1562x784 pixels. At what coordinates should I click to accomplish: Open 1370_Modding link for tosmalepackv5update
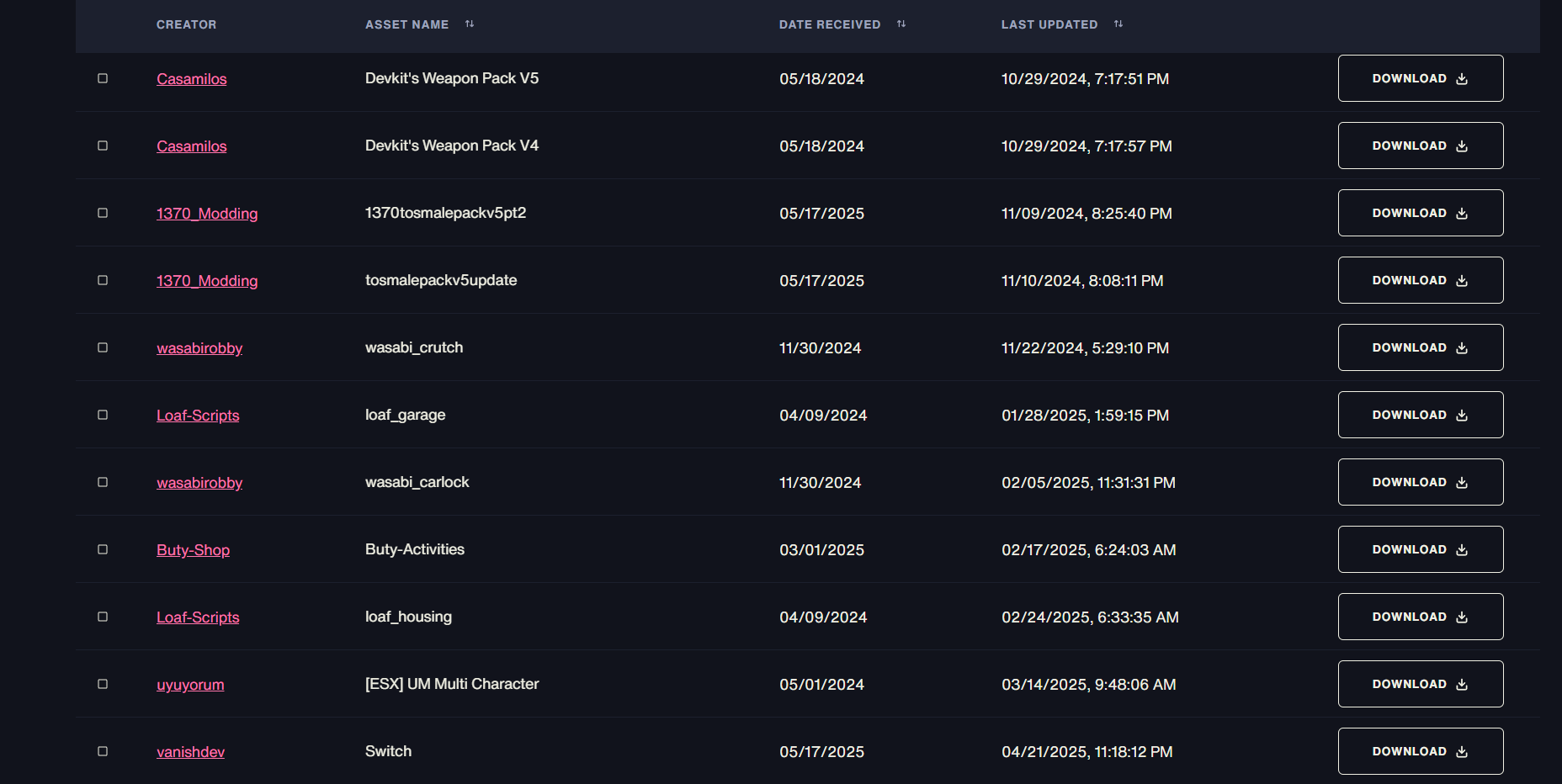pyautogui.click(x=207, y=281)
